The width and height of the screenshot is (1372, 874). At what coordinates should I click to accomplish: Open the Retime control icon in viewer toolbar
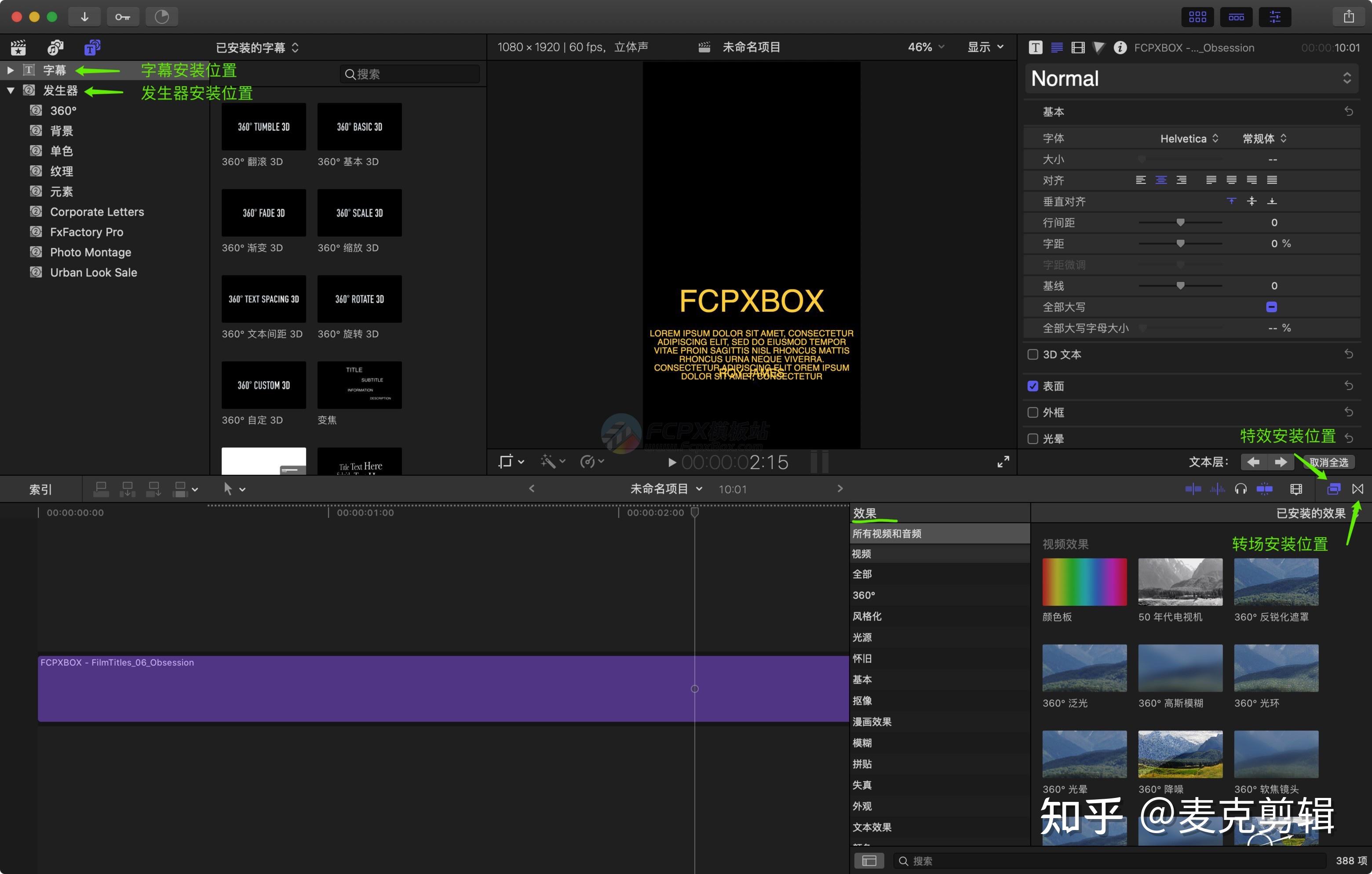click(x=588, y=462)
